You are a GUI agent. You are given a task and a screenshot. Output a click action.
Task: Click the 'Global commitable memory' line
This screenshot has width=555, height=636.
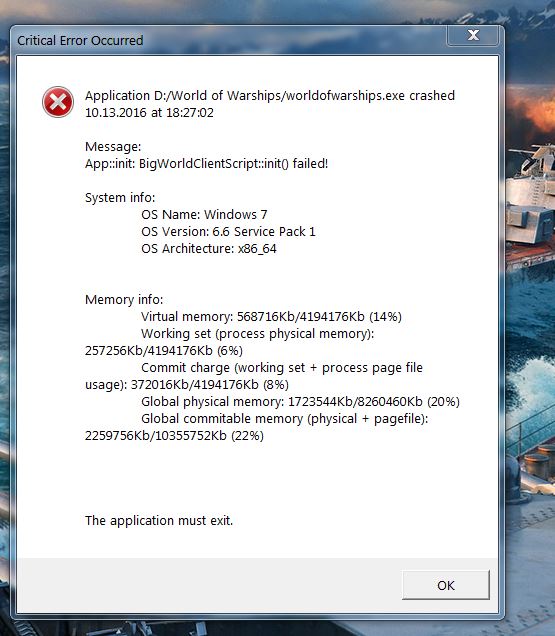pos(284,419)
